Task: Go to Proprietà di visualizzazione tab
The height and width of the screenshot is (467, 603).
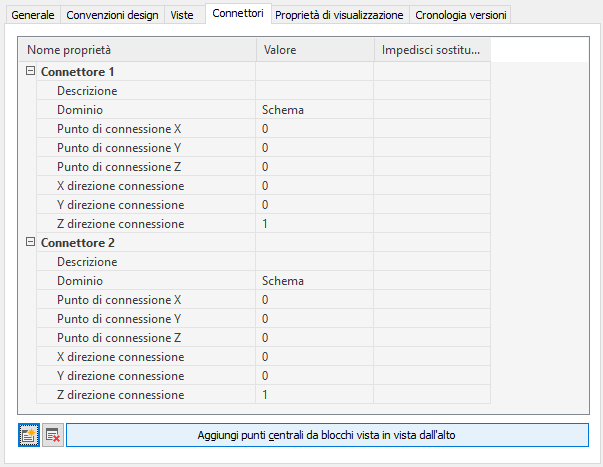Action: coord(339,15)
